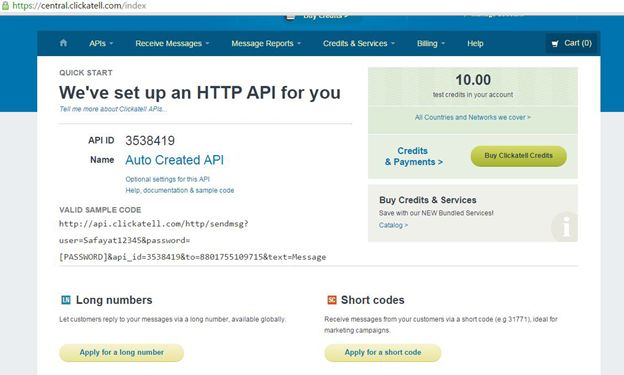This screenshot has width=624, height=375.
Task: Open Optional settings for this API
Action: pos(168,179)
